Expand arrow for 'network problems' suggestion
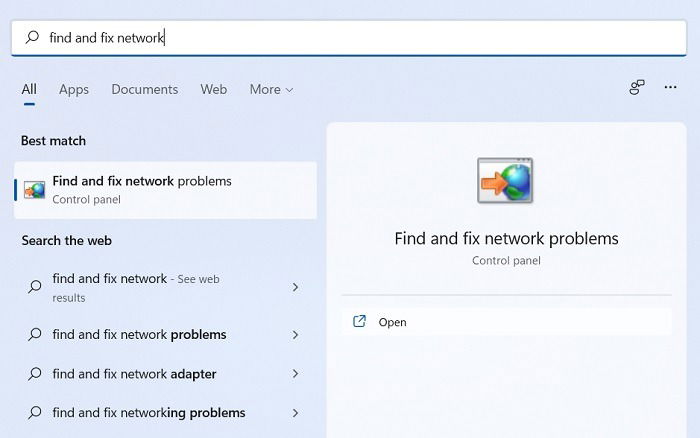 tap(295, 335)
